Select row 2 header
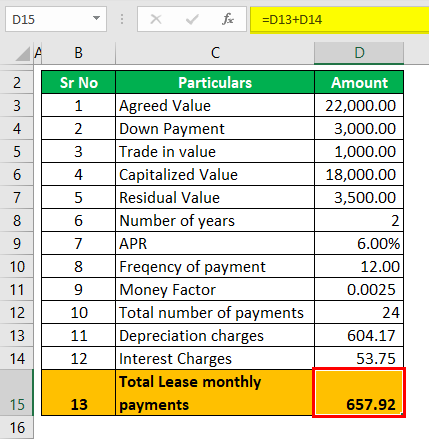The image size is (429, 439). [x=17, y=82]
